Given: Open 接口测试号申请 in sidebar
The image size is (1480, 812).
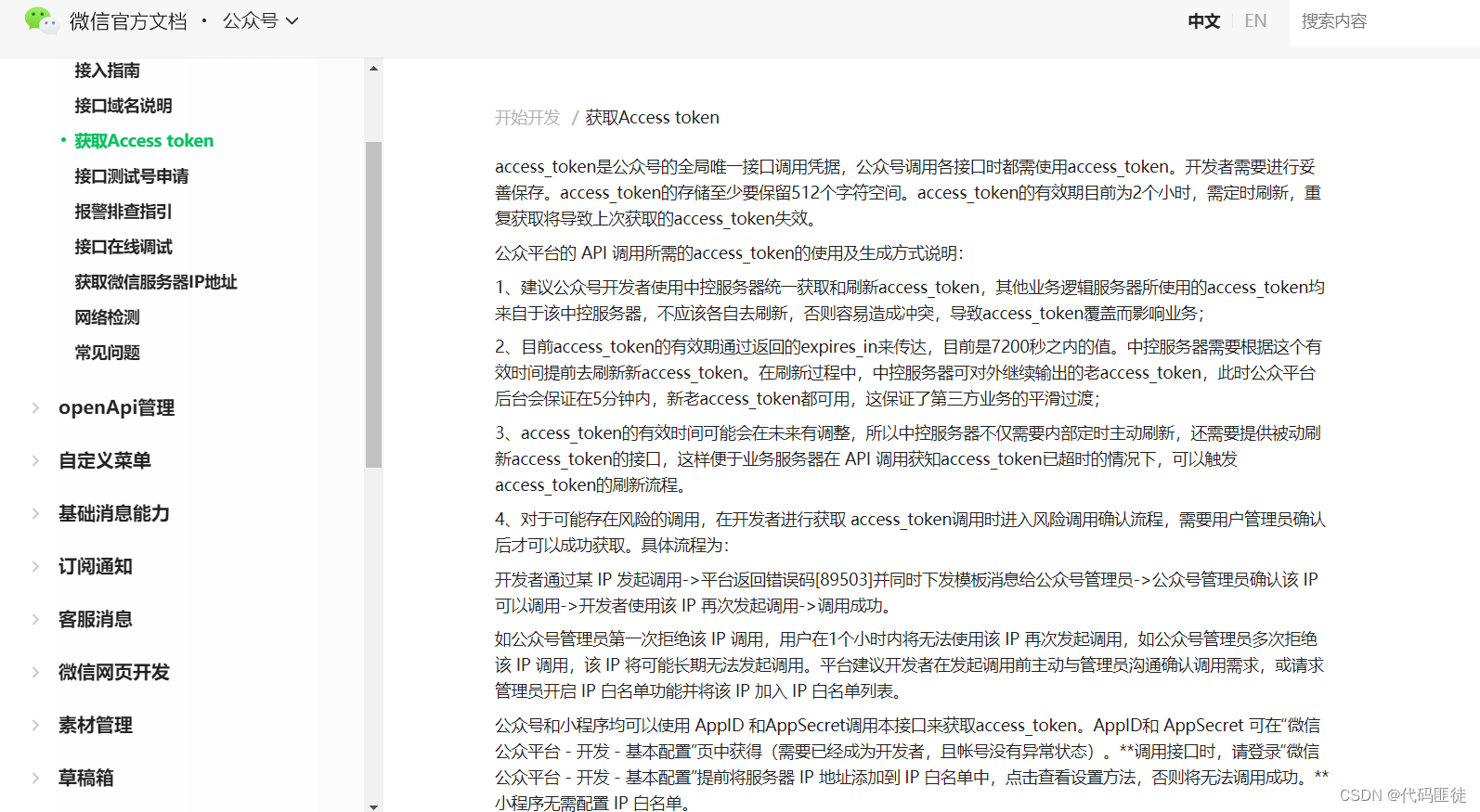Looking at the screenshot, I should pos(132,176).
